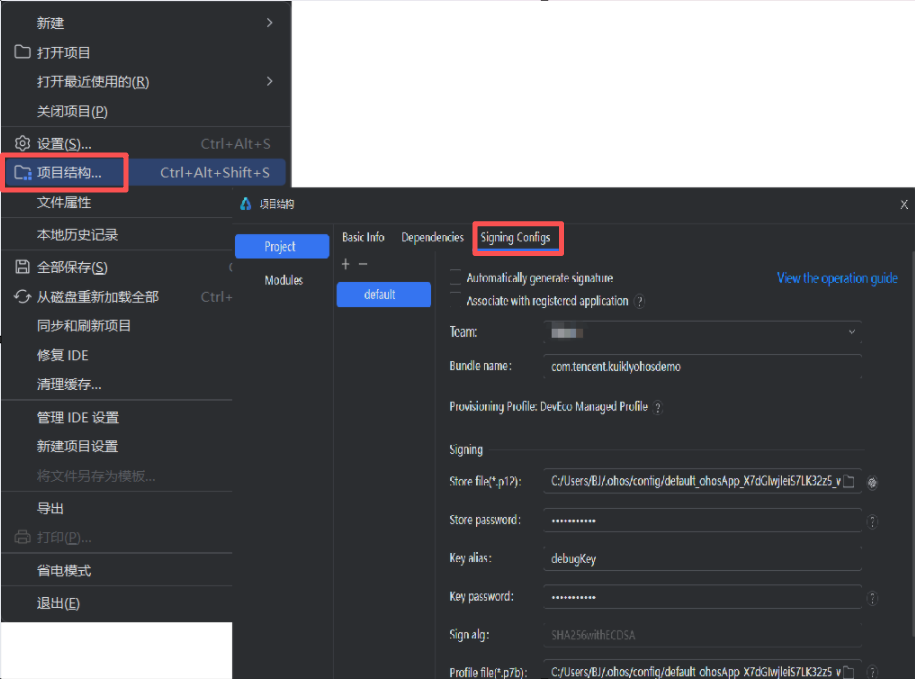Browse for the Store file (*.p12) via folder icon
This screenshot has width=915, height=679.
pos(849,481)
